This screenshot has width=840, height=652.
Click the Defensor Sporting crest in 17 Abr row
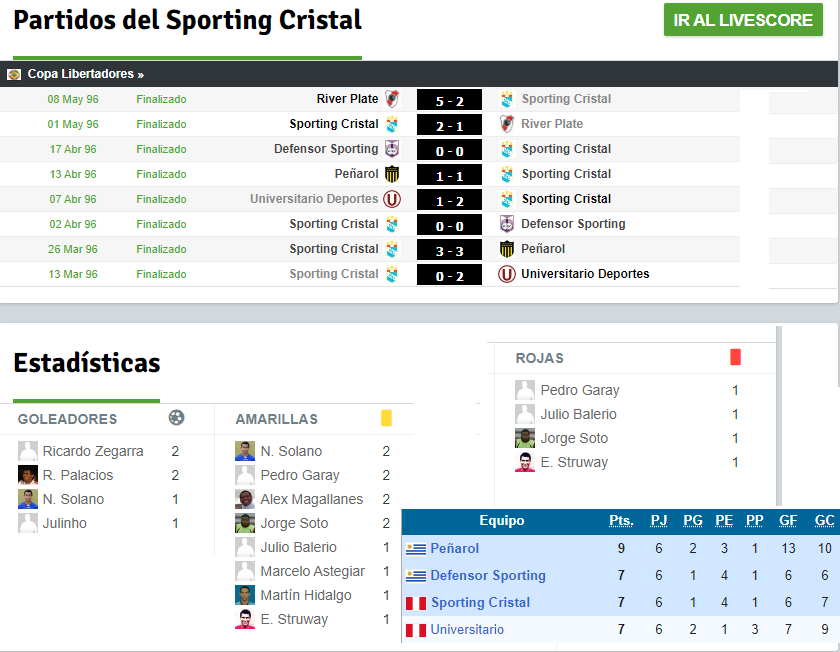click(x=392, y=149)
